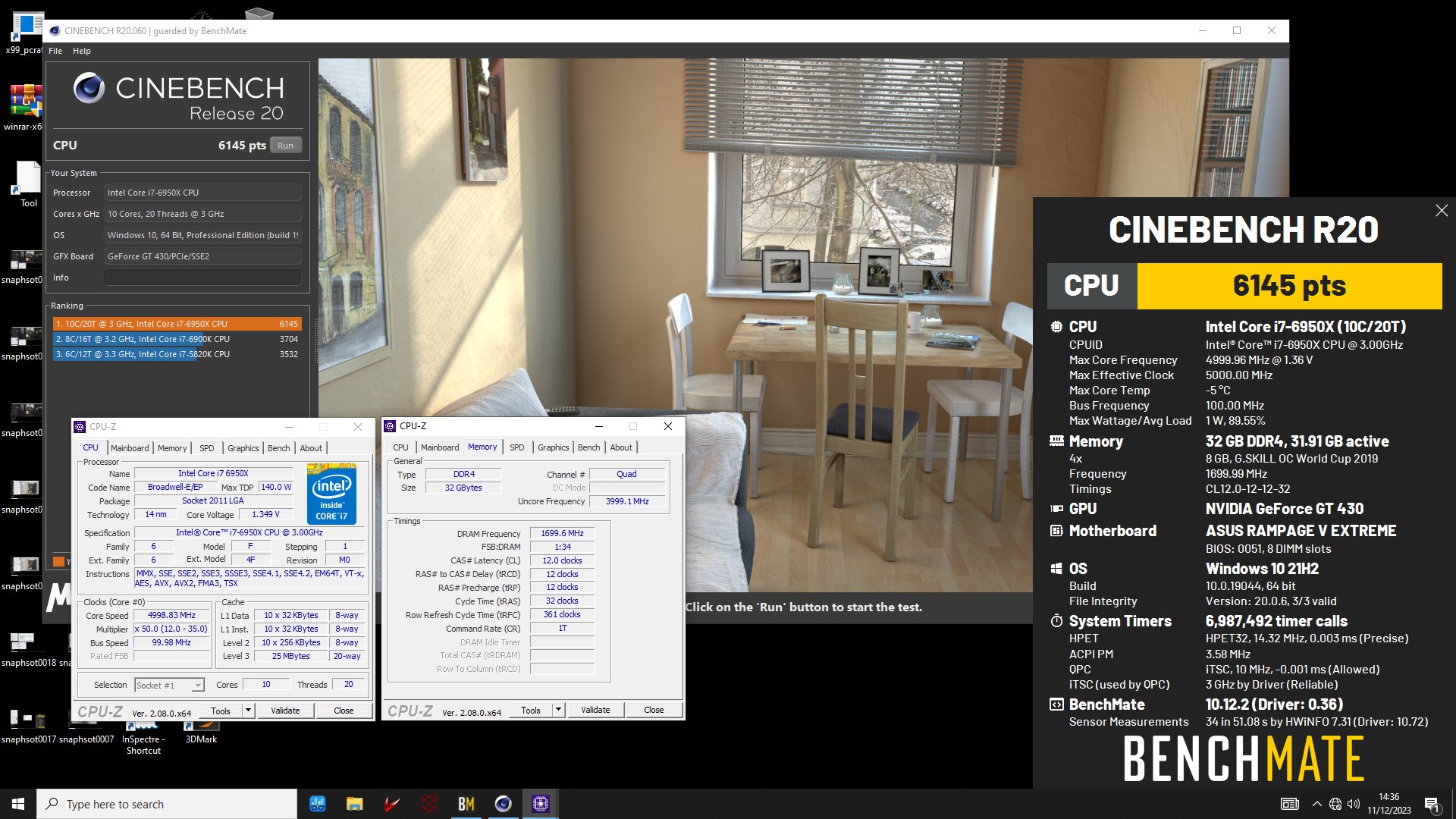This screenshot has width=1456, height=819.
Task: Switch to CPU-Z via its taskbar icon
Action: (x=541, y=804)
